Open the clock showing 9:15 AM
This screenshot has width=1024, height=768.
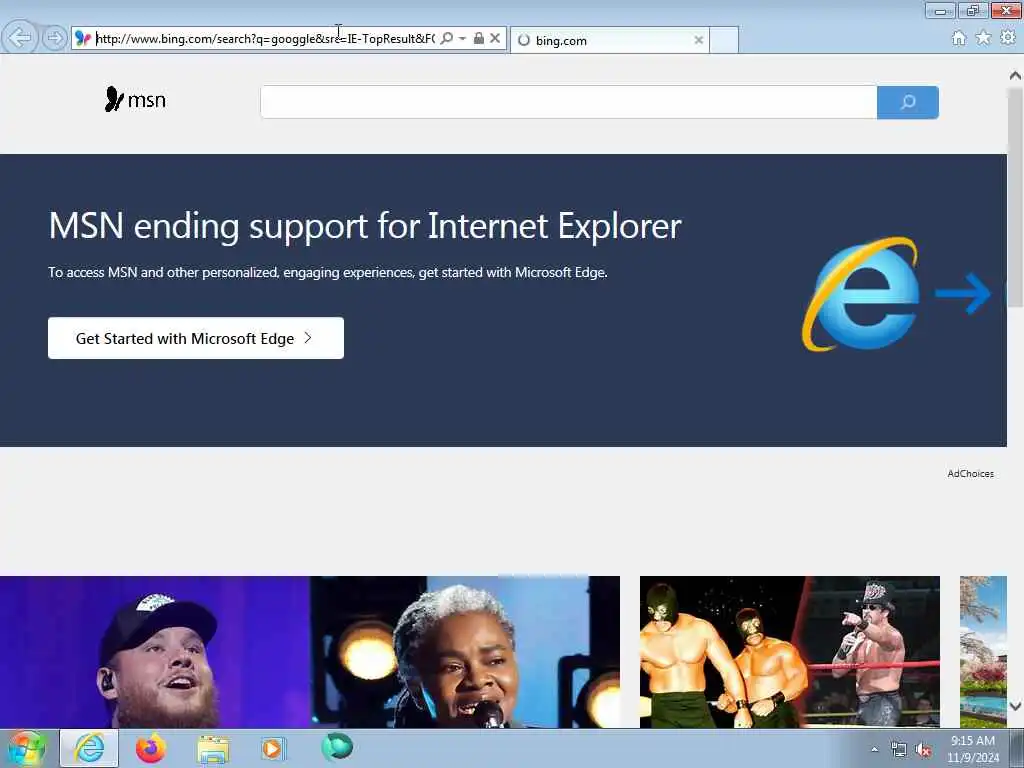(972, 749)
